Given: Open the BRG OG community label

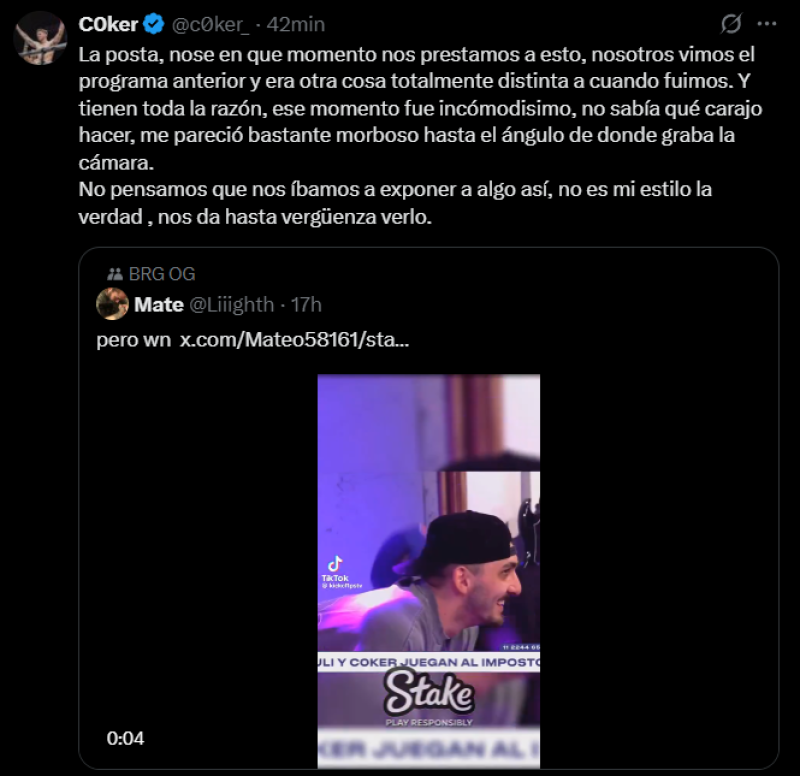Looking at the screenshot, I should pos(162,274).
